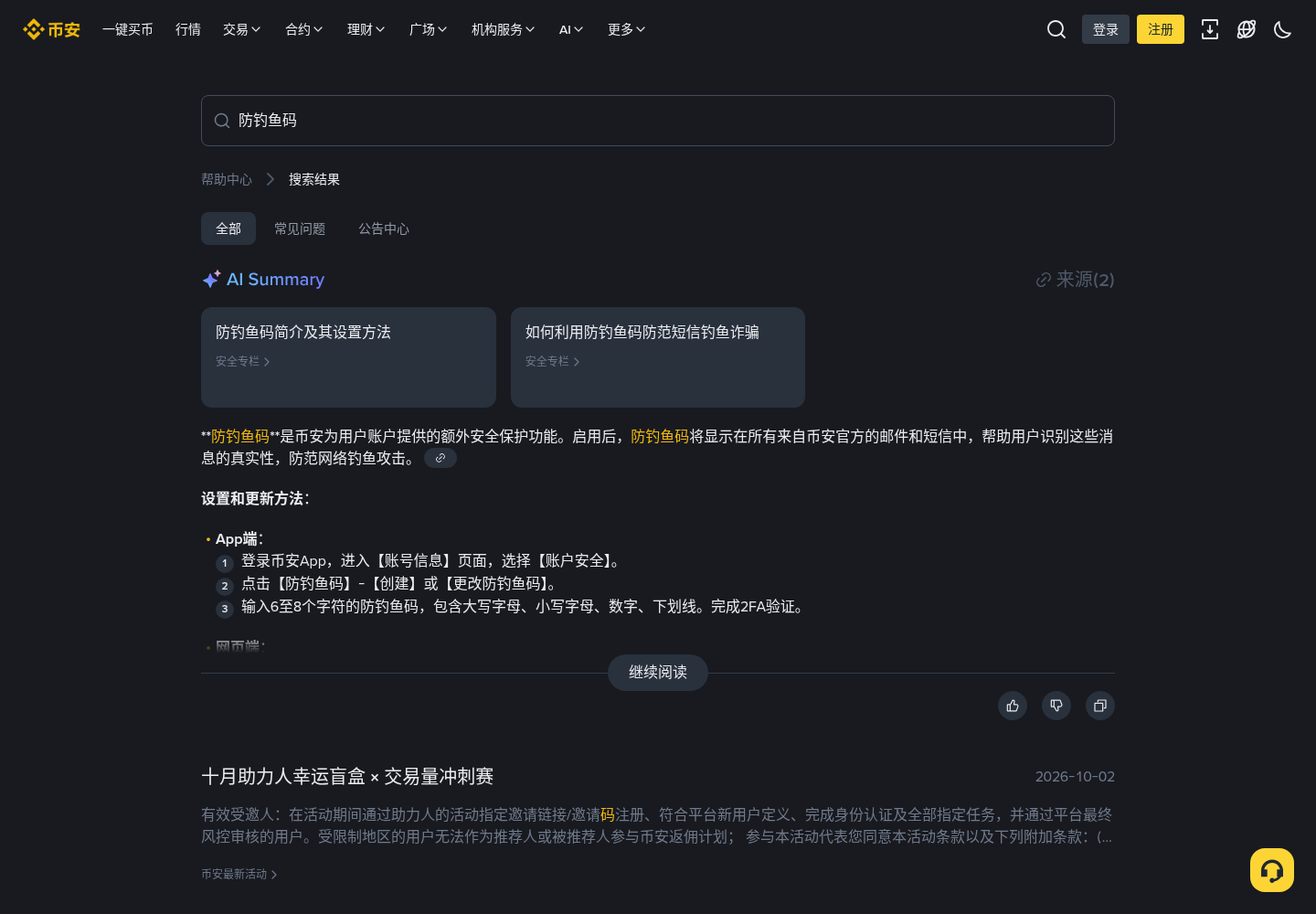The width and height of the screenshot is (1316, 914).
Task: Click the Binance (币安) logo
Action: (51, 29)
